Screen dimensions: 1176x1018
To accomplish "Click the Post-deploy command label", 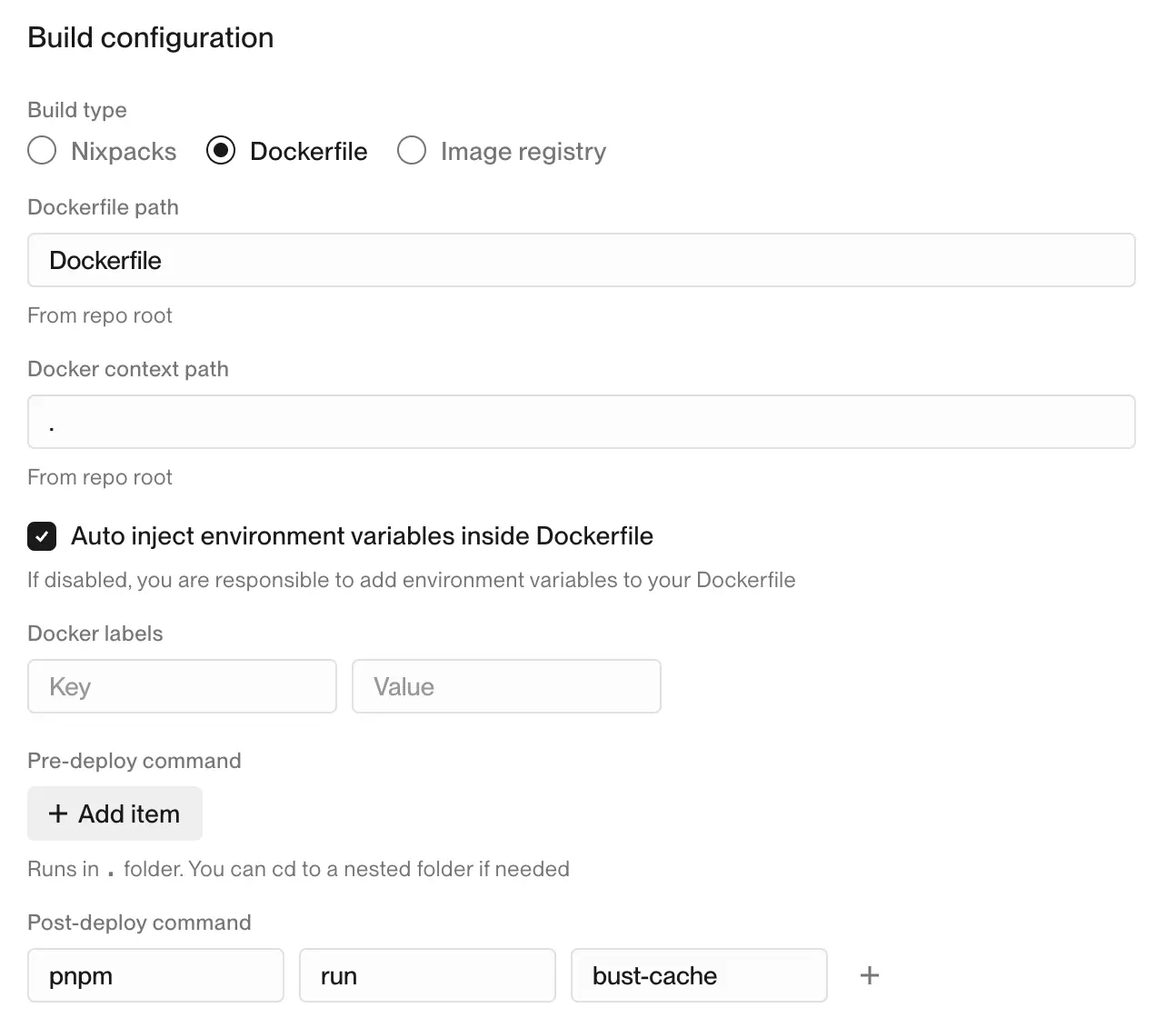I will pyautogui.click(x=139, y=923).
